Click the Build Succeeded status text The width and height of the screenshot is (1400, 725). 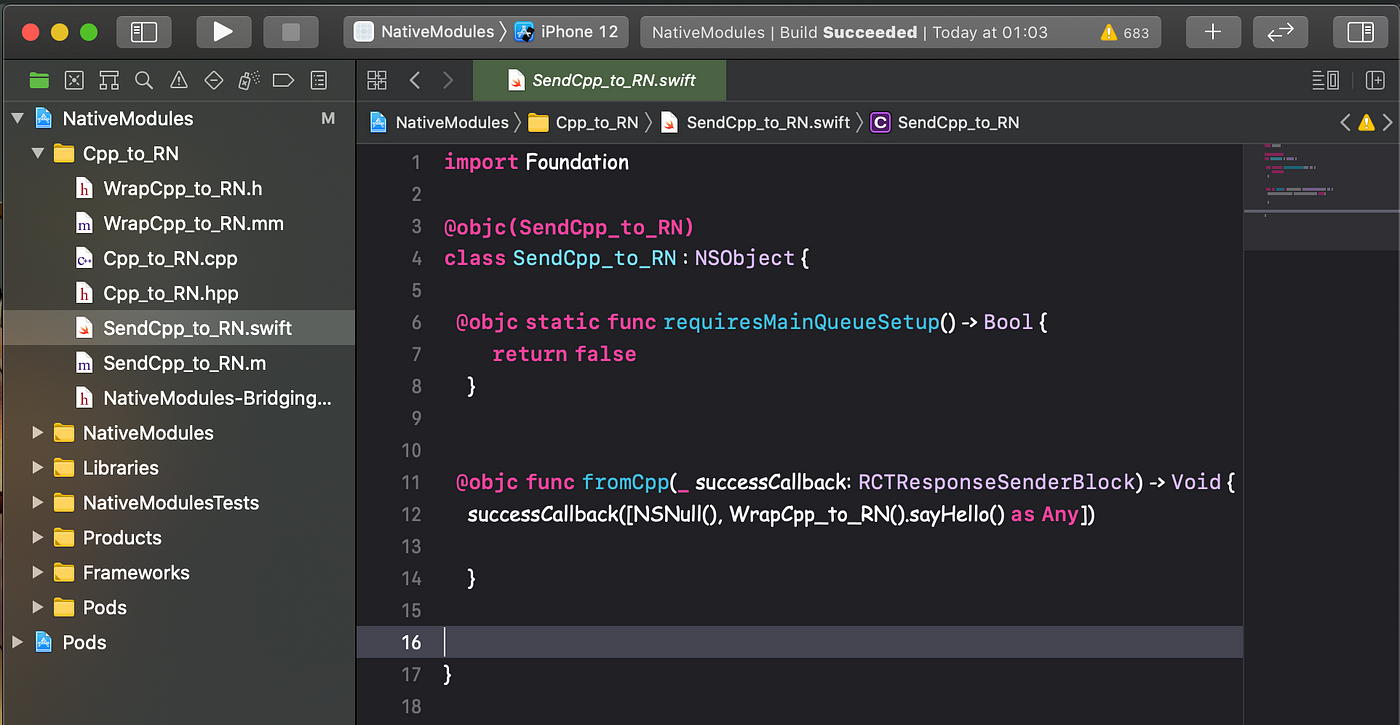point(848,32)
